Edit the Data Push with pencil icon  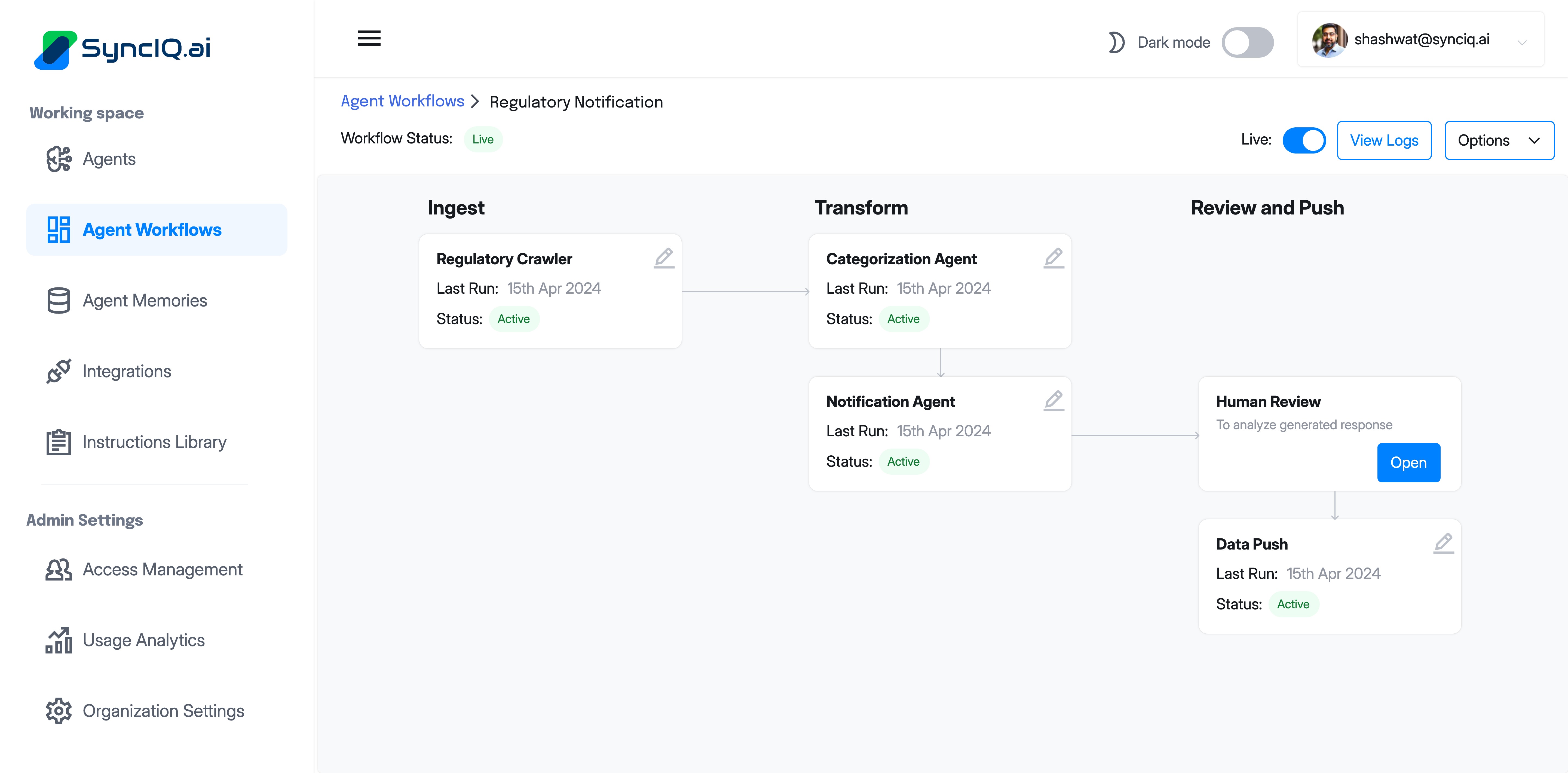coord(1443,543)
